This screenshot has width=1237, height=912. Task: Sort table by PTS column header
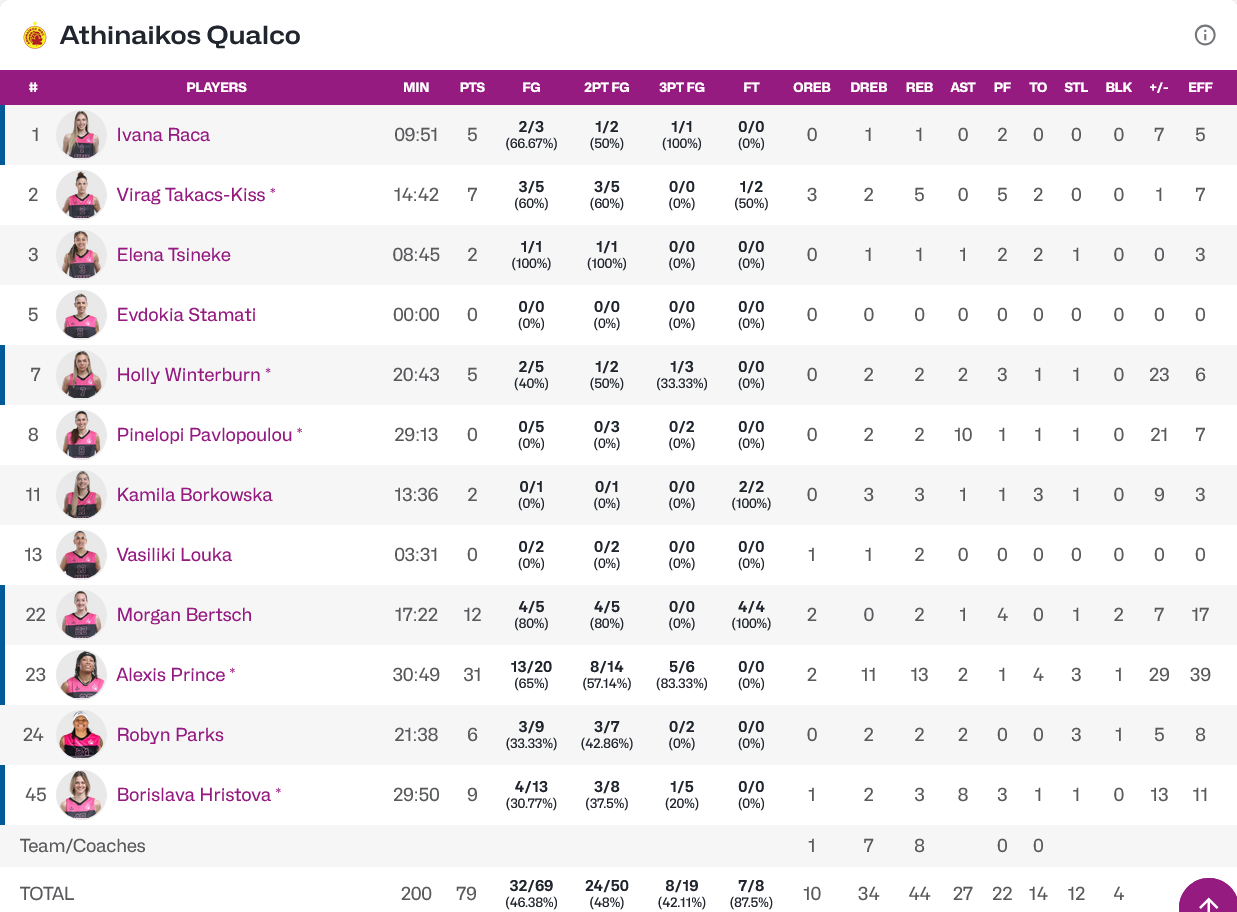click(472, 87)
